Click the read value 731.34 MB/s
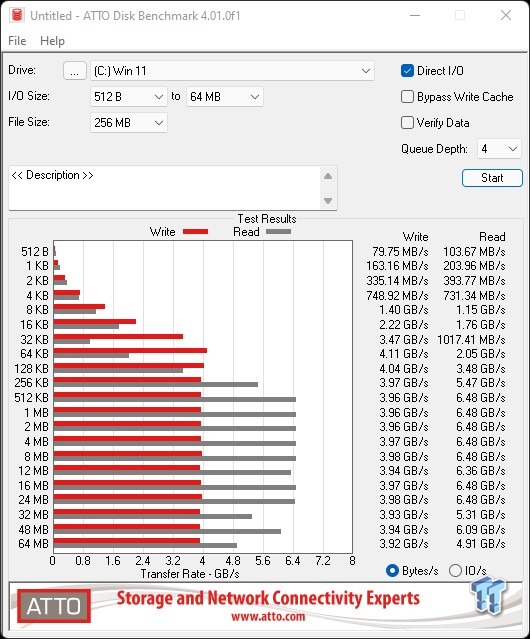The height and width of the screenshot is (639, 530). click(x=474, y=295)
